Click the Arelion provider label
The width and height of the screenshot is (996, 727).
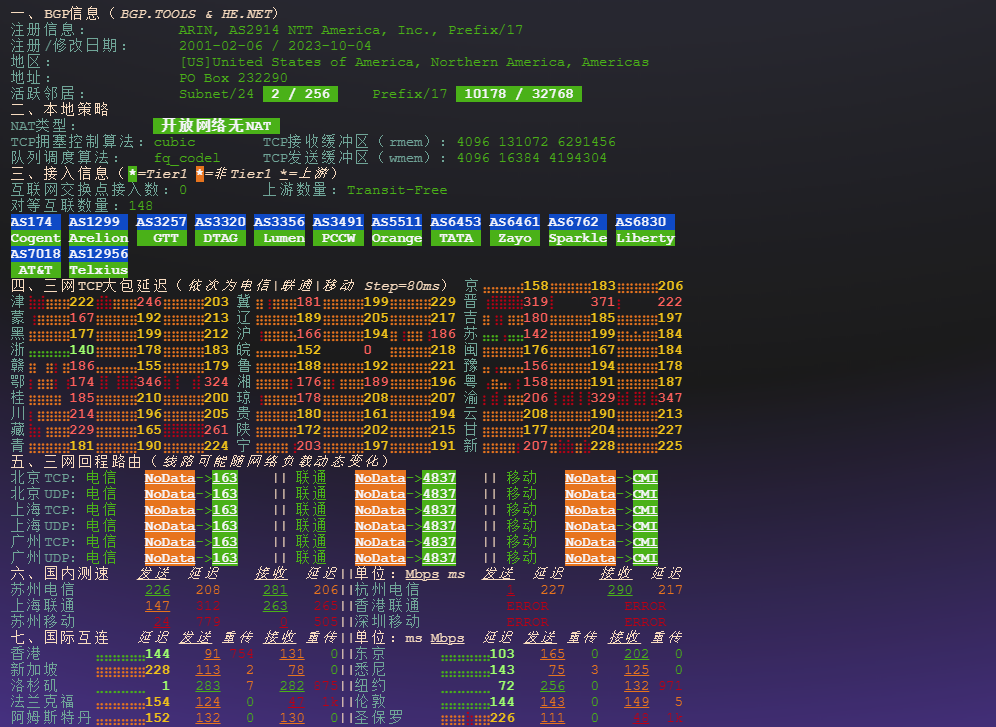click(98, 238)
